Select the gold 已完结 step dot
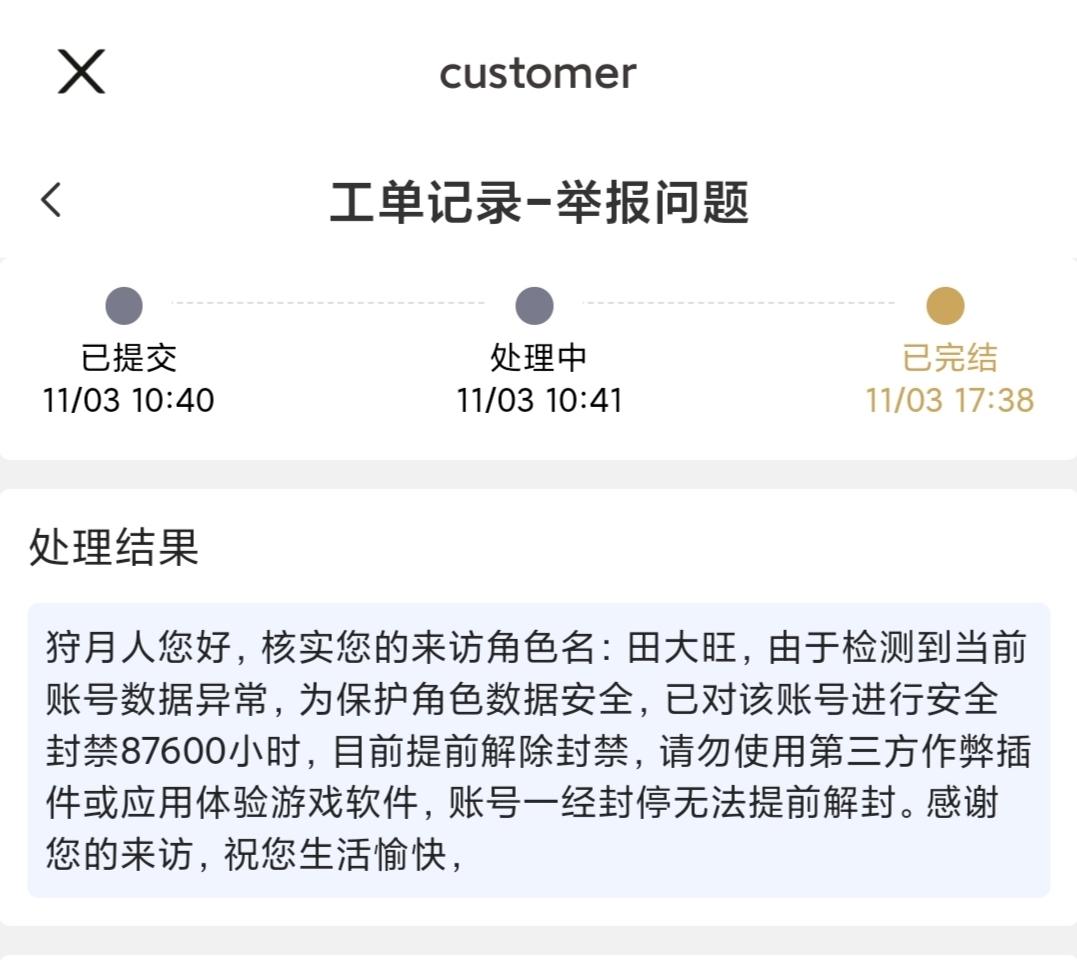Viewport: 1077px width, 969px height. [945, 306]
